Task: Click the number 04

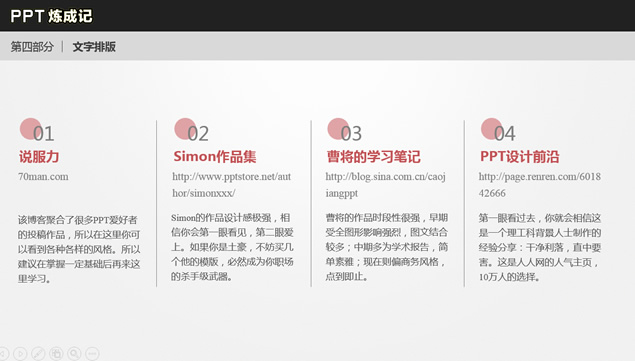Action: coord(505,134)
